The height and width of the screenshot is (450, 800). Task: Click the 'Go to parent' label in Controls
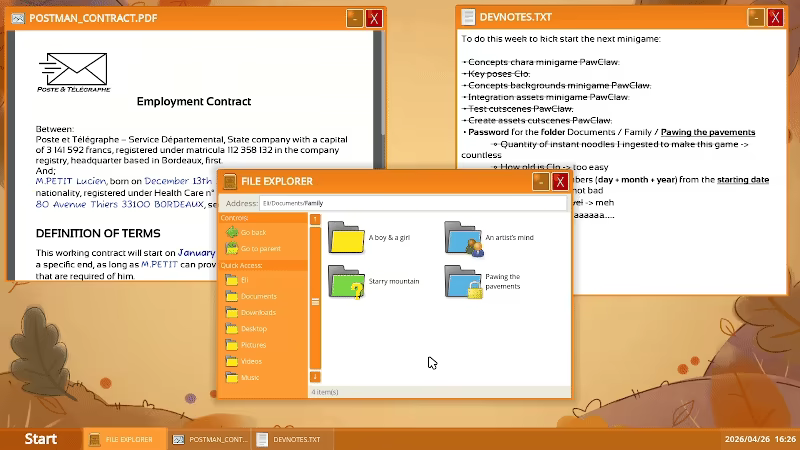coord(261,248)
